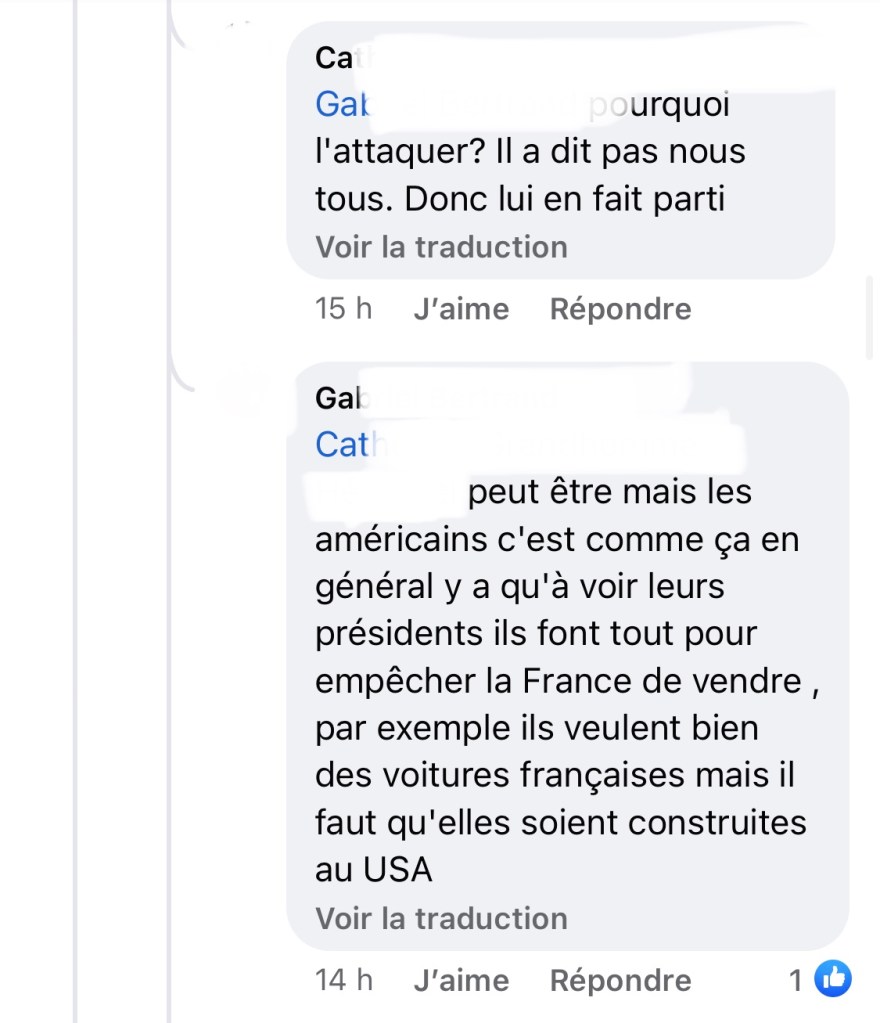Translate the comment about French cars
The image size is (880, 1023).
click(x=441, y=918)
